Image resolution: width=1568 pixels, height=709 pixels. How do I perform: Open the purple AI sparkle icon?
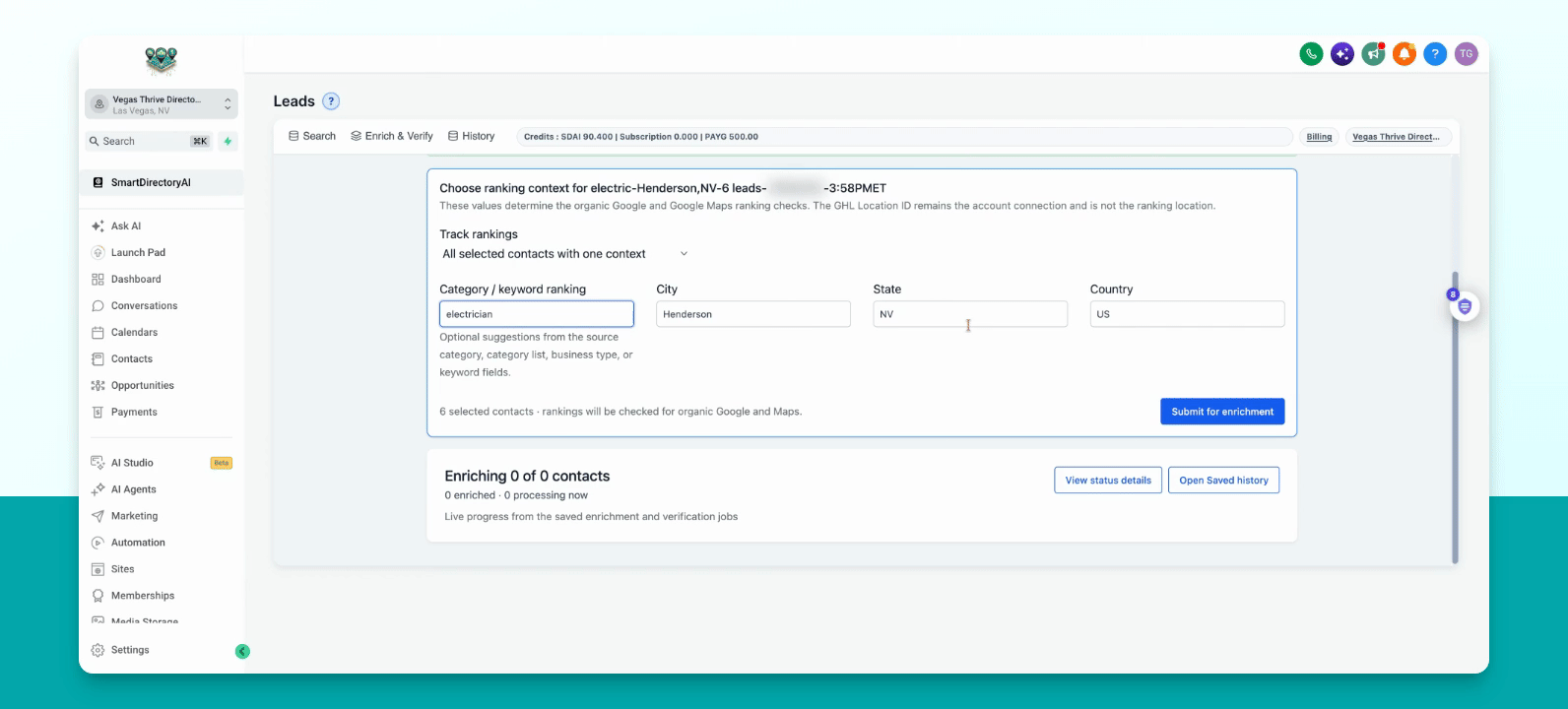pyautogui.click(x=1342, y=54)
